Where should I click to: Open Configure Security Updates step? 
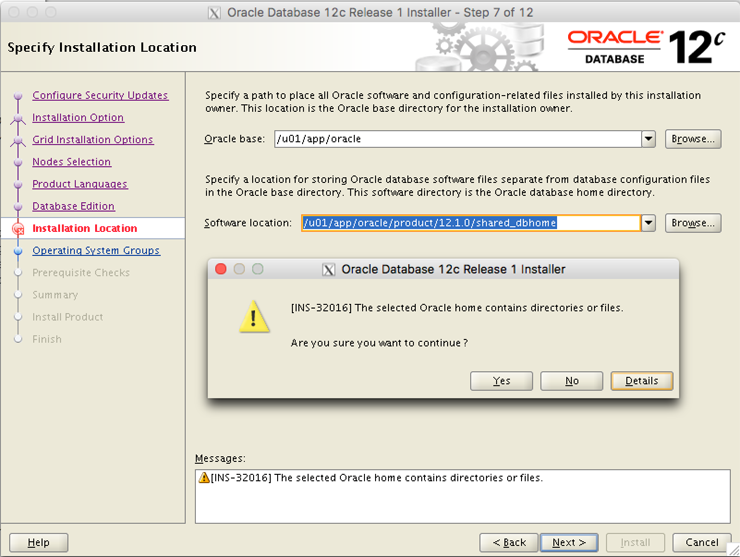tap(100, 95)
